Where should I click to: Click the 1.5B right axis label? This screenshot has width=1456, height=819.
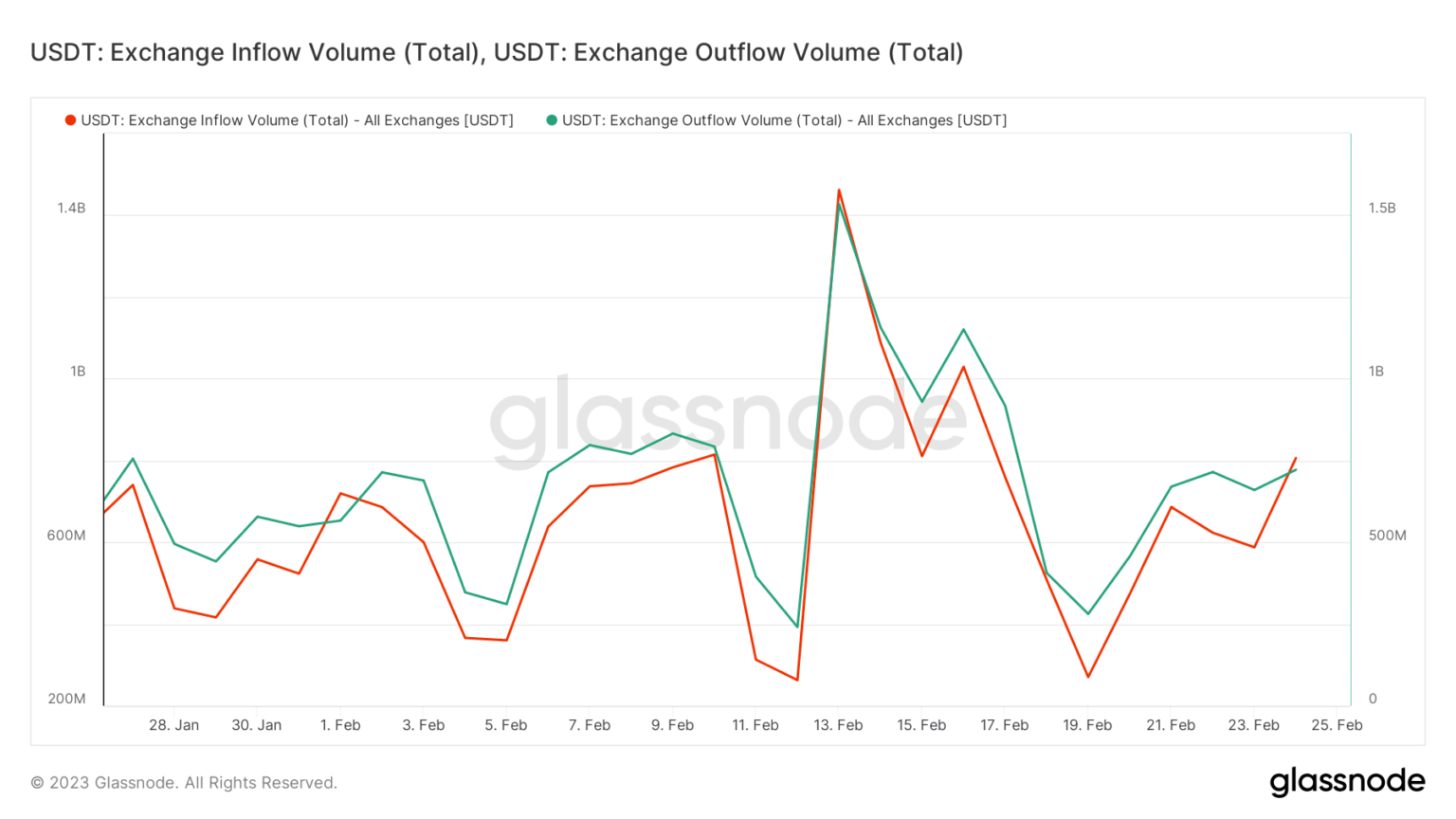[x=1382, y=208]
